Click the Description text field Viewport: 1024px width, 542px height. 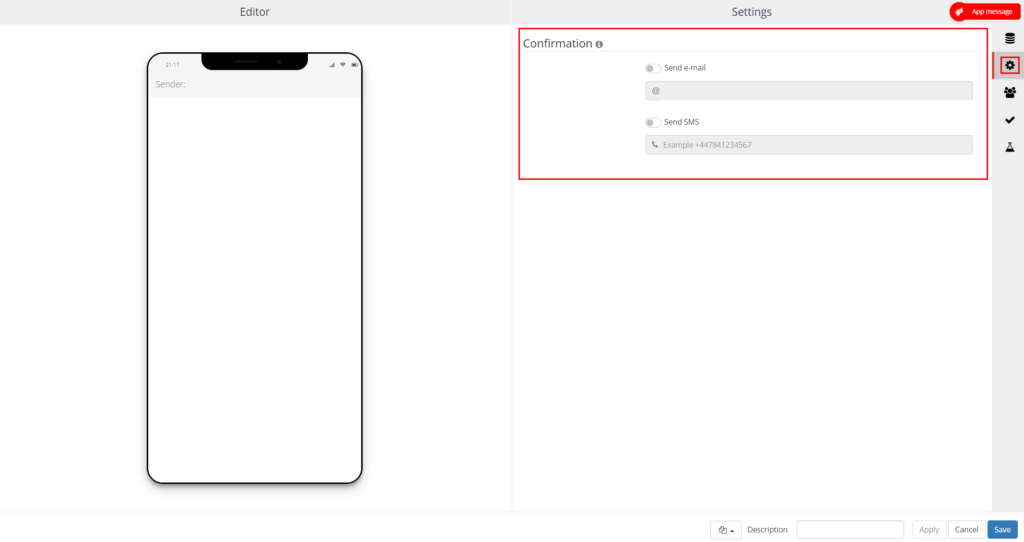tap(850, 530)
